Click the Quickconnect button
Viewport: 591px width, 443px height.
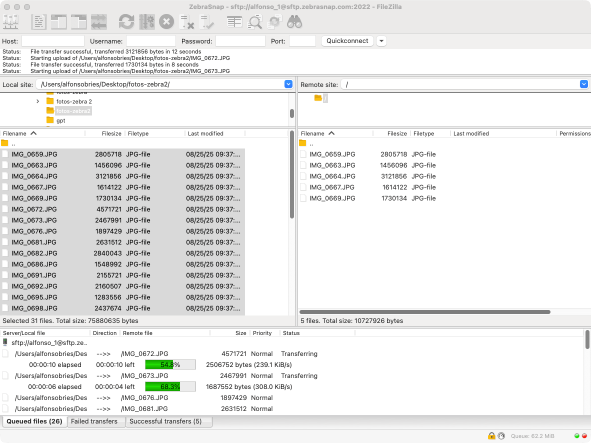click(x=347, y=41)
